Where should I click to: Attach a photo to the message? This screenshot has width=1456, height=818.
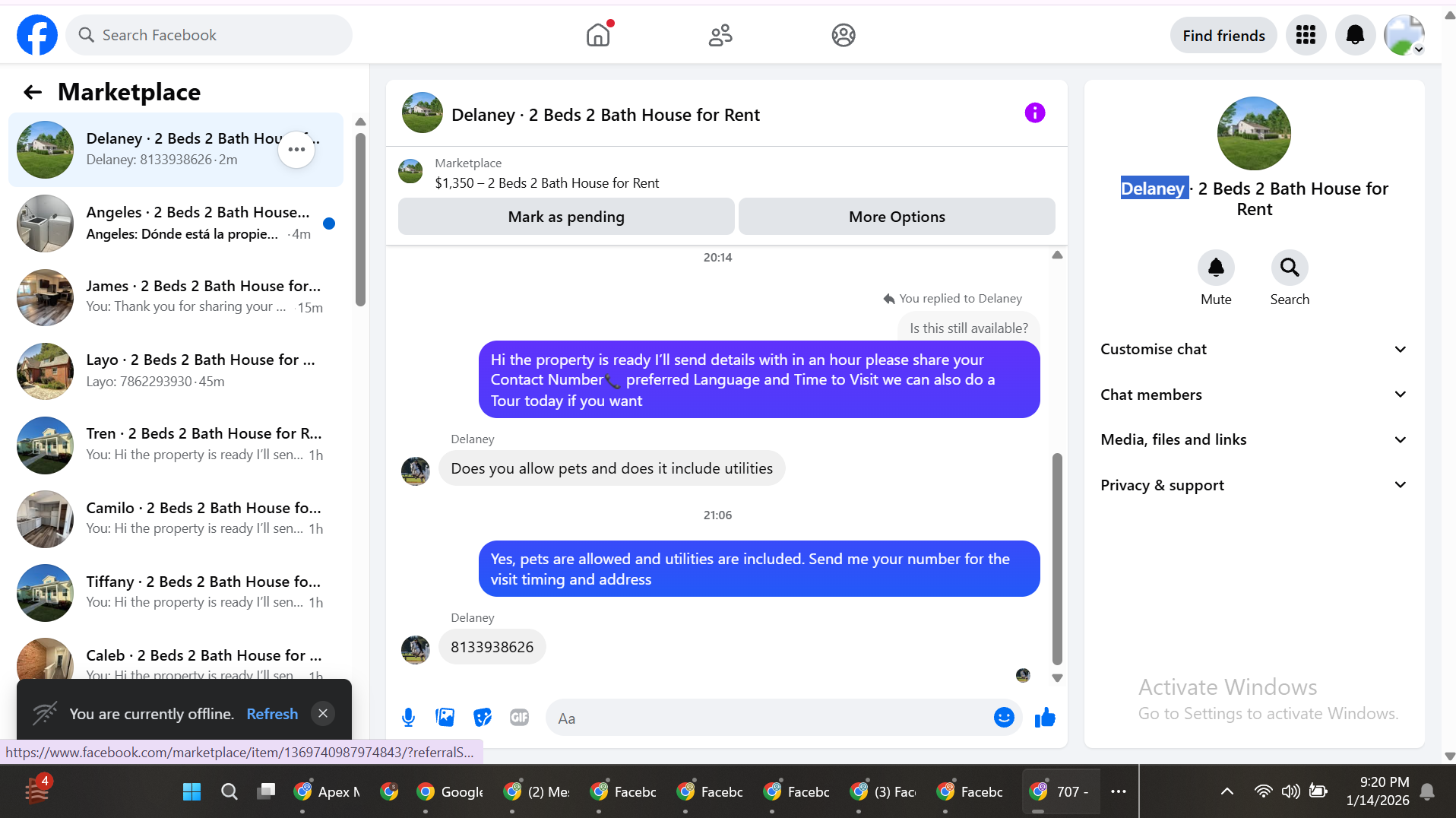[445, 718]
